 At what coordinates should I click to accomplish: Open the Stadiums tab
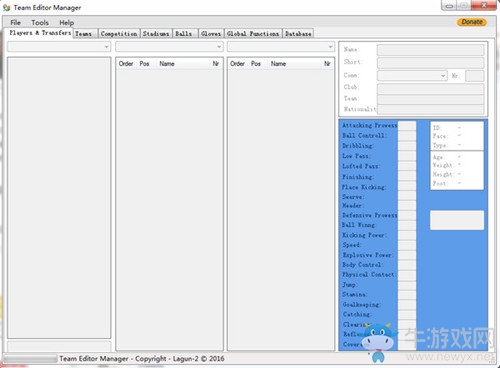pos(156,34)
